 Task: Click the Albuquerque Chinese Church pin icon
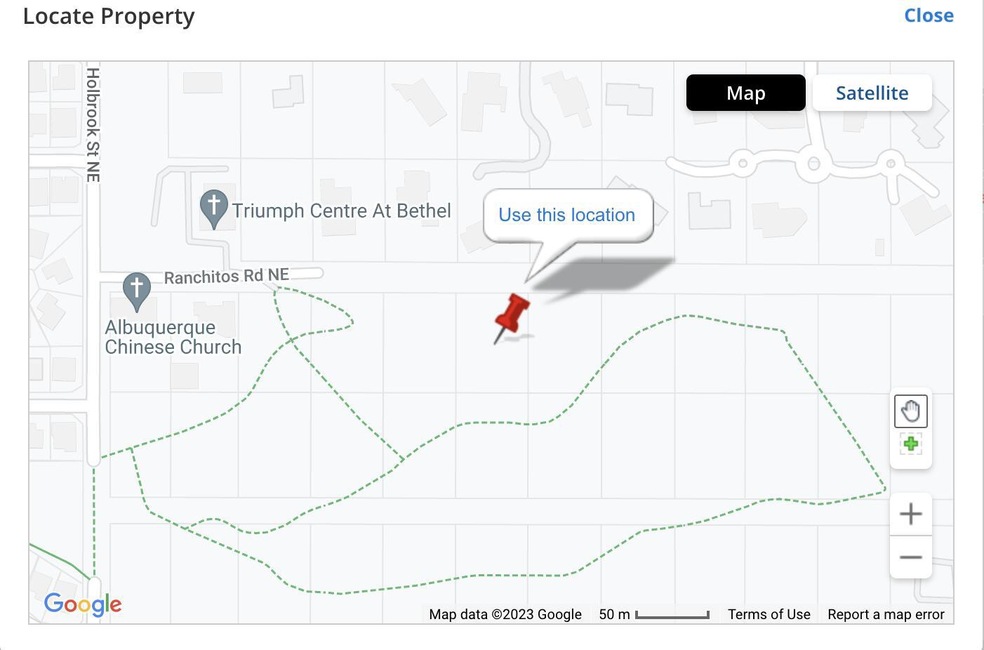pyautogui.click(x=136, y=292)
